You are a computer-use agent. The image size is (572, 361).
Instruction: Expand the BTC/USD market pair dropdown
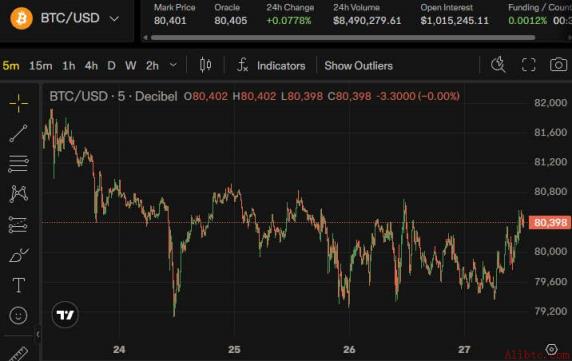tap(115, 19)
